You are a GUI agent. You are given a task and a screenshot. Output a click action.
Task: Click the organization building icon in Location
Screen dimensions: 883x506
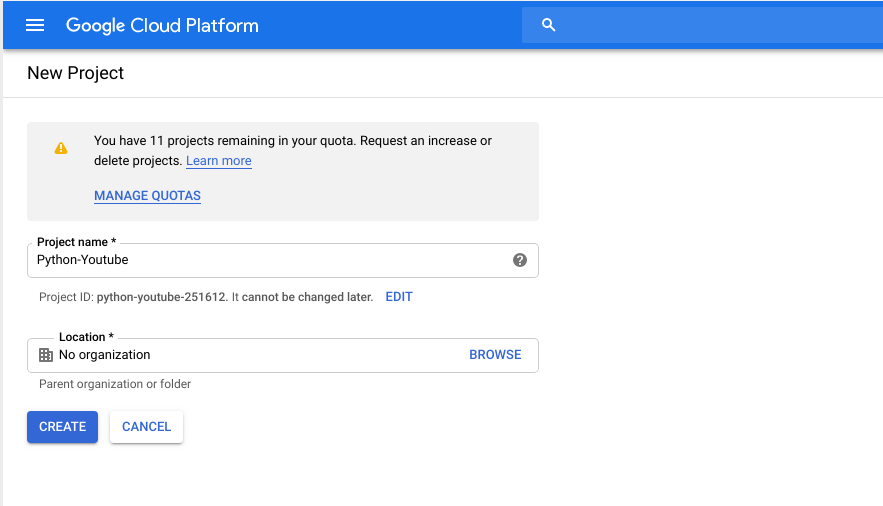(x=46, y=355)
